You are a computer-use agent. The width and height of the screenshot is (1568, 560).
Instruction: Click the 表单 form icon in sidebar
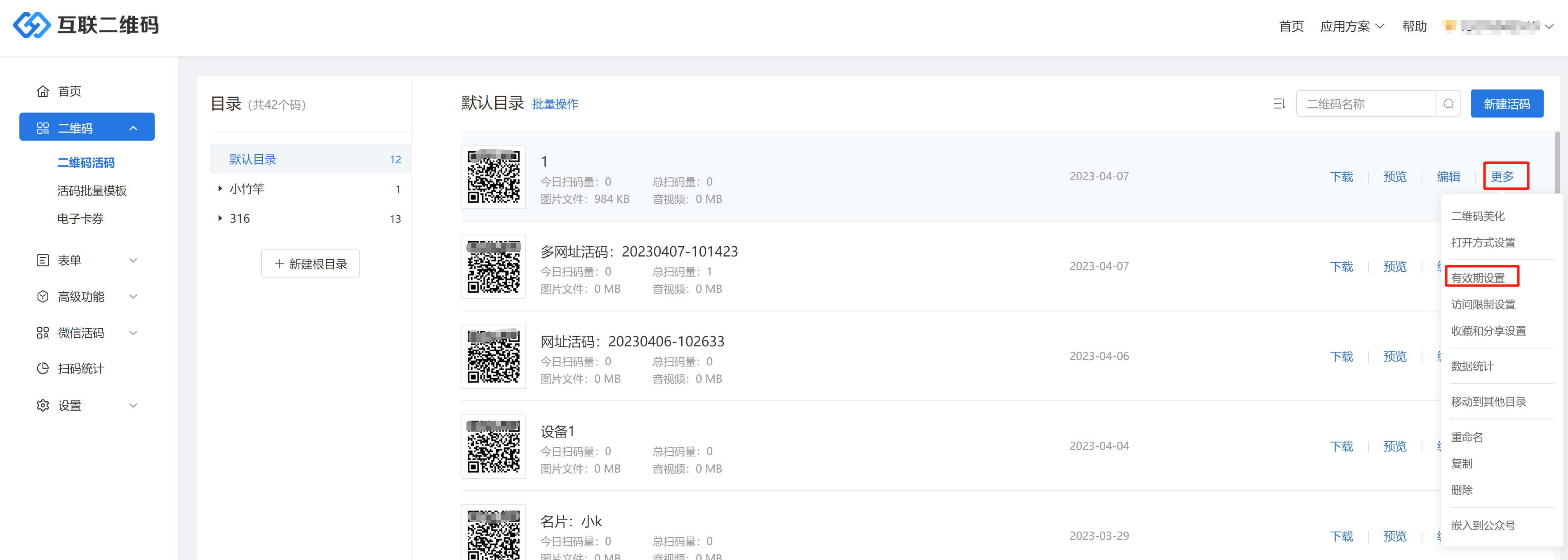point(42,261)
